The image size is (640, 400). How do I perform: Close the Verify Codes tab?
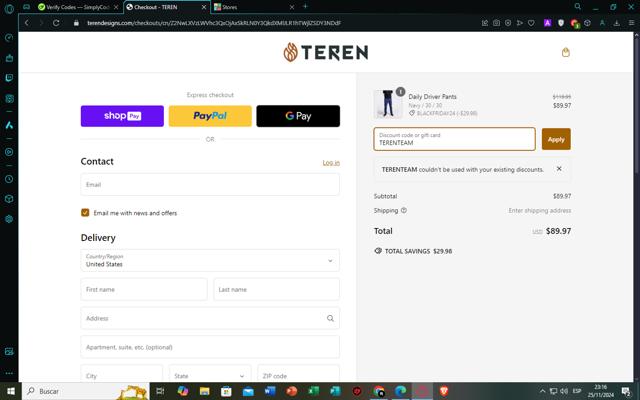tap(116, 7)
